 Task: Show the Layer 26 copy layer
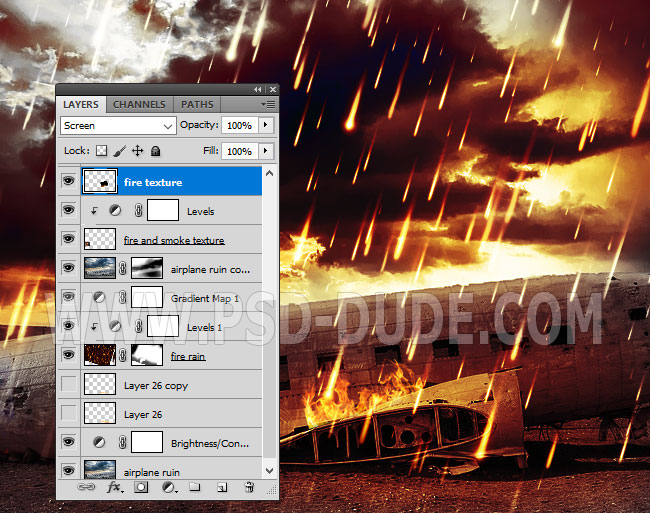pos(68,384)
